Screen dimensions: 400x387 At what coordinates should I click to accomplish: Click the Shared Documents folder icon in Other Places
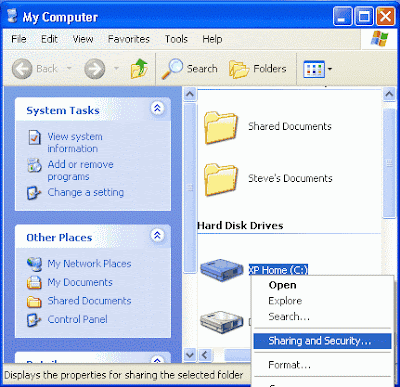34,301
